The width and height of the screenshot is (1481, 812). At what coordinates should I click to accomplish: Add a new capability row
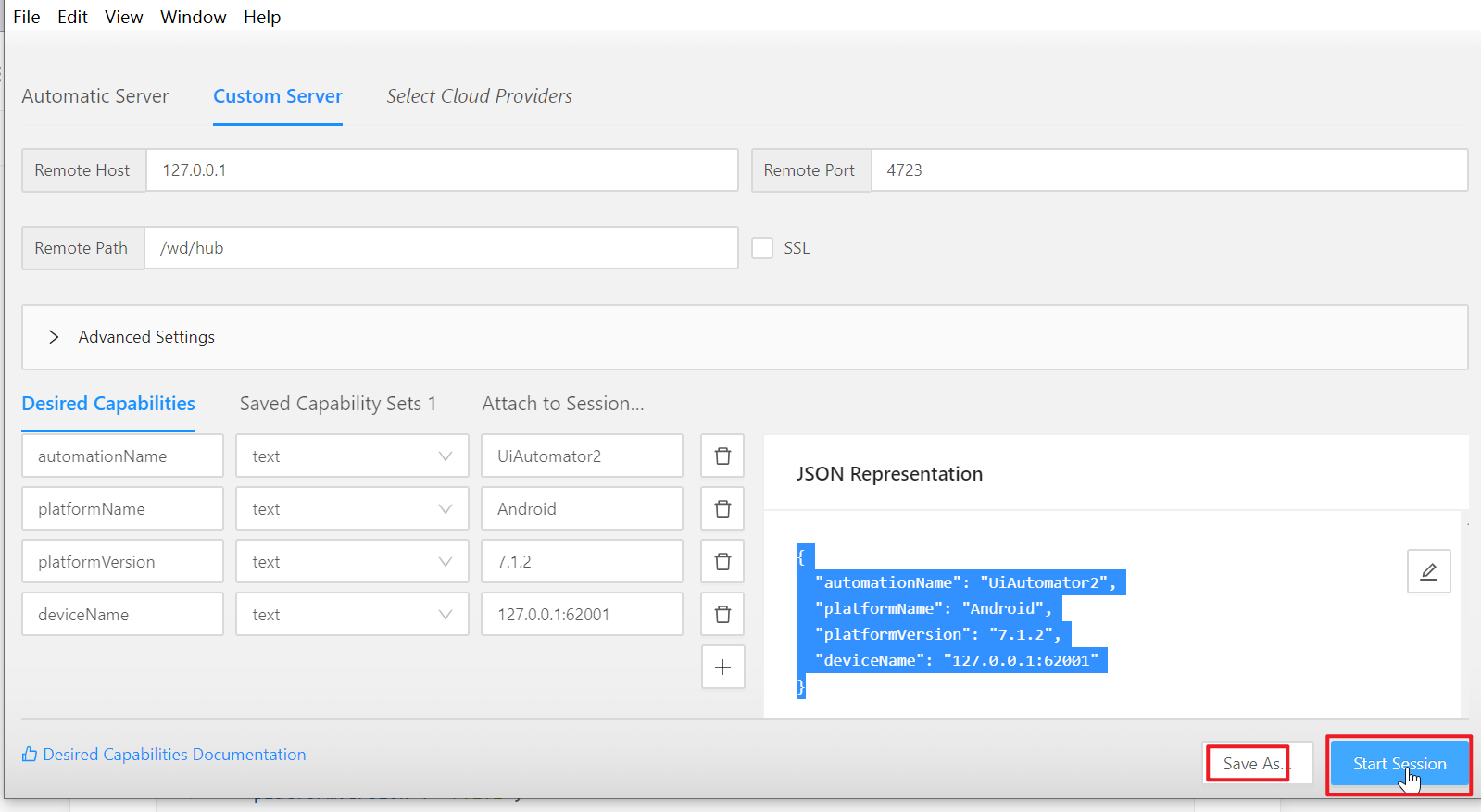tap(722, 667)
